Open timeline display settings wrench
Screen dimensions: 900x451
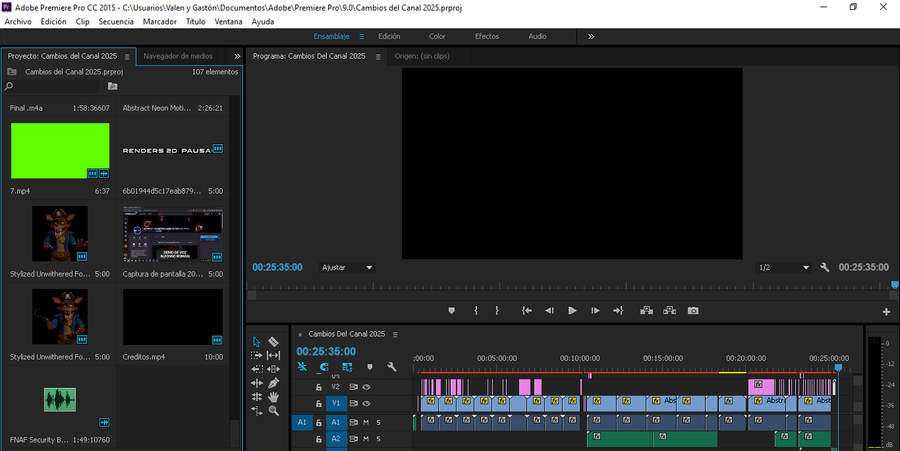(392, 367)
